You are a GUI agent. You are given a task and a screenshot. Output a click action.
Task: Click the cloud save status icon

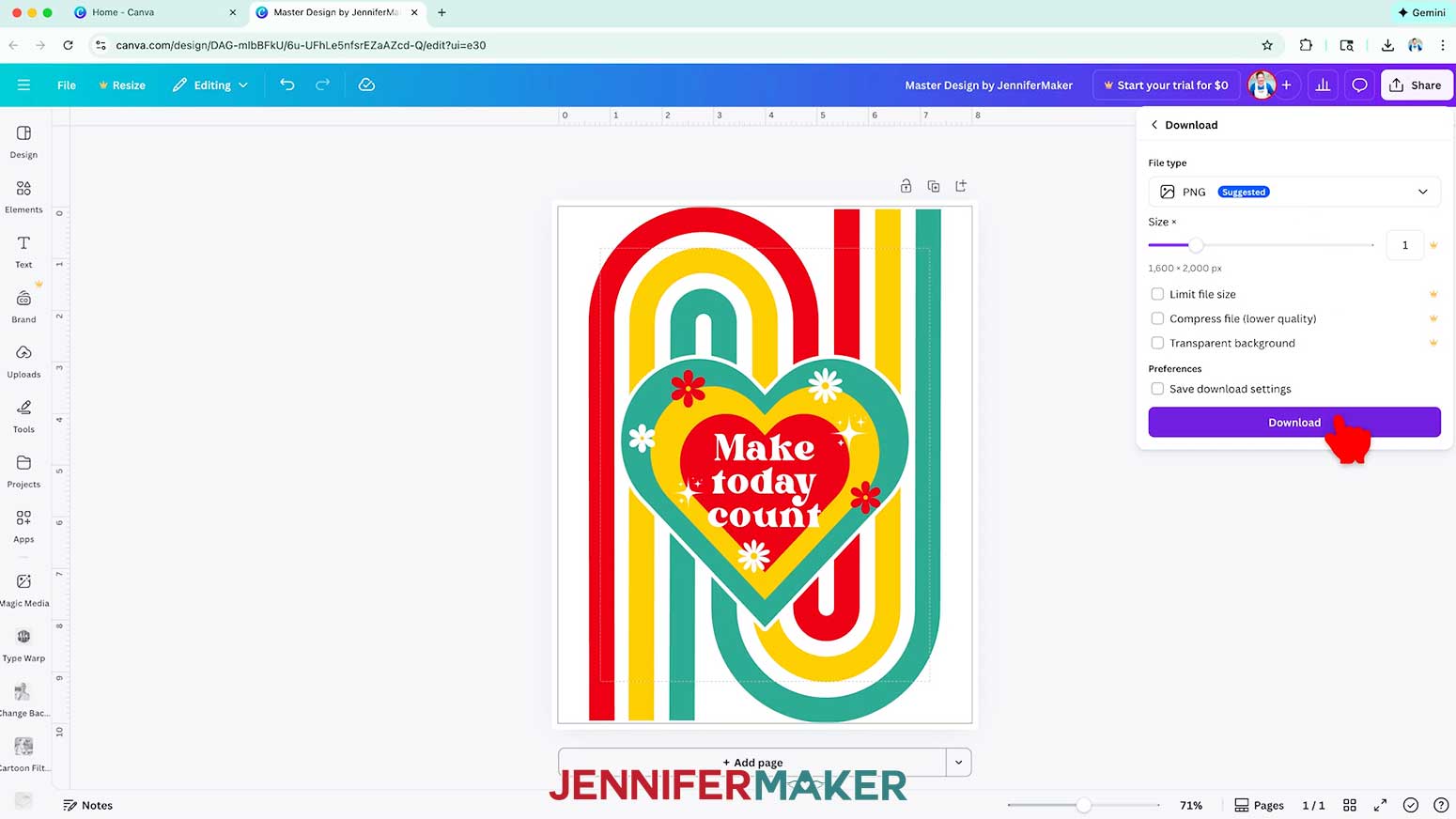[x=366, y=85]
